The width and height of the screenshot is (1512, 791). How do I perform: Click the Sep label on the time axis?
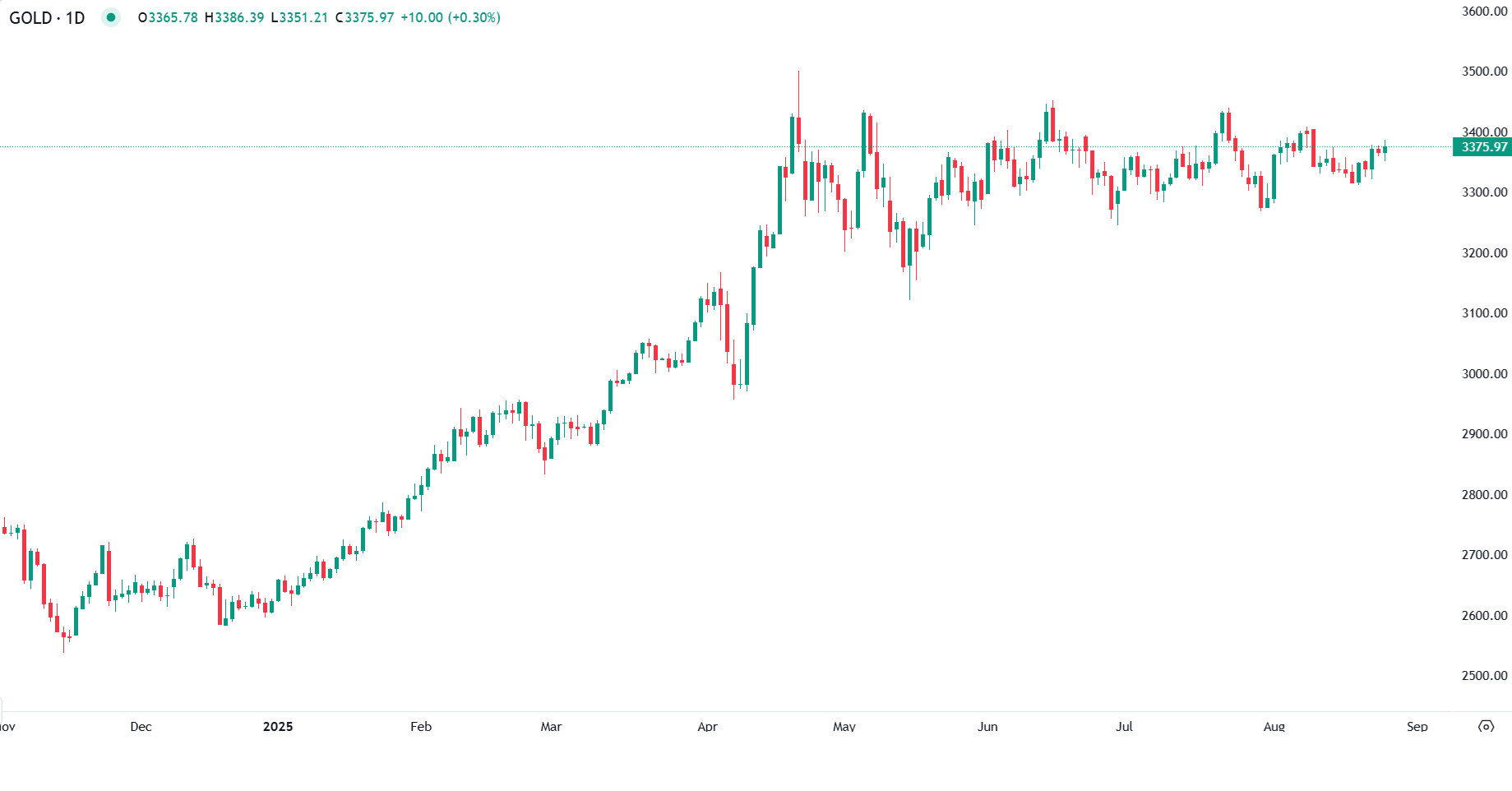(1417, 727)
